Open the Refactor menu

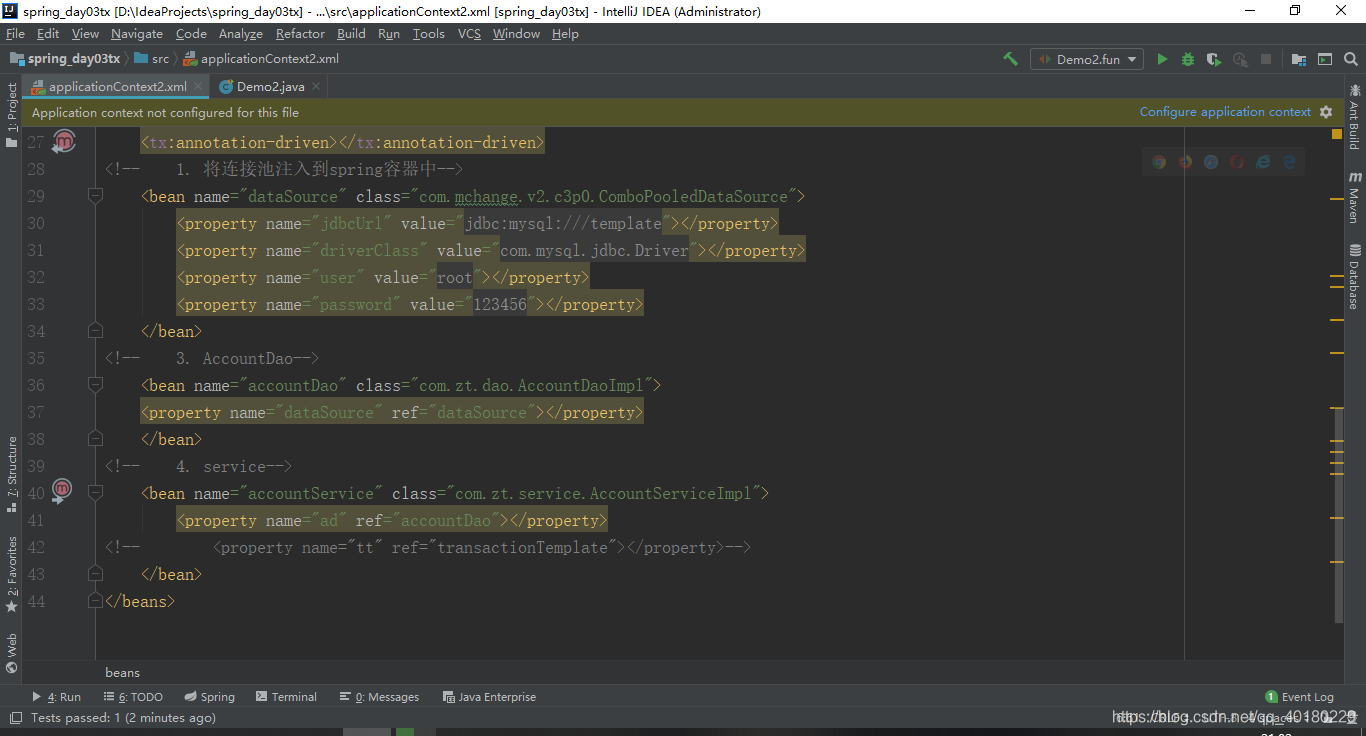click(300, 34)
